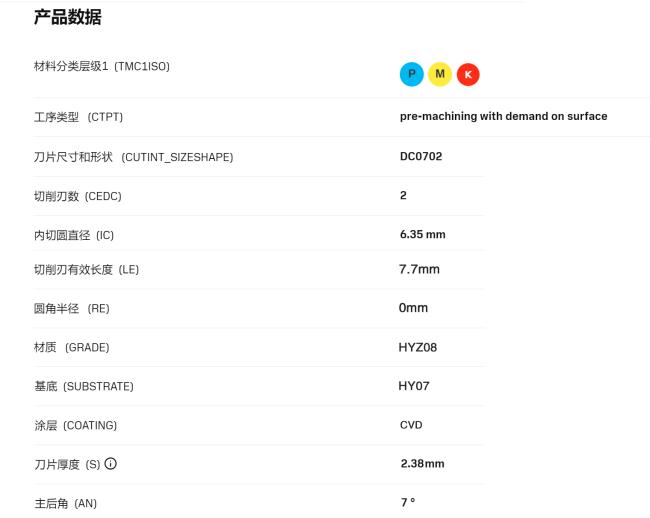Select the 6.35 mm value
Screen dimensions: 650x518
pos(422,234)
